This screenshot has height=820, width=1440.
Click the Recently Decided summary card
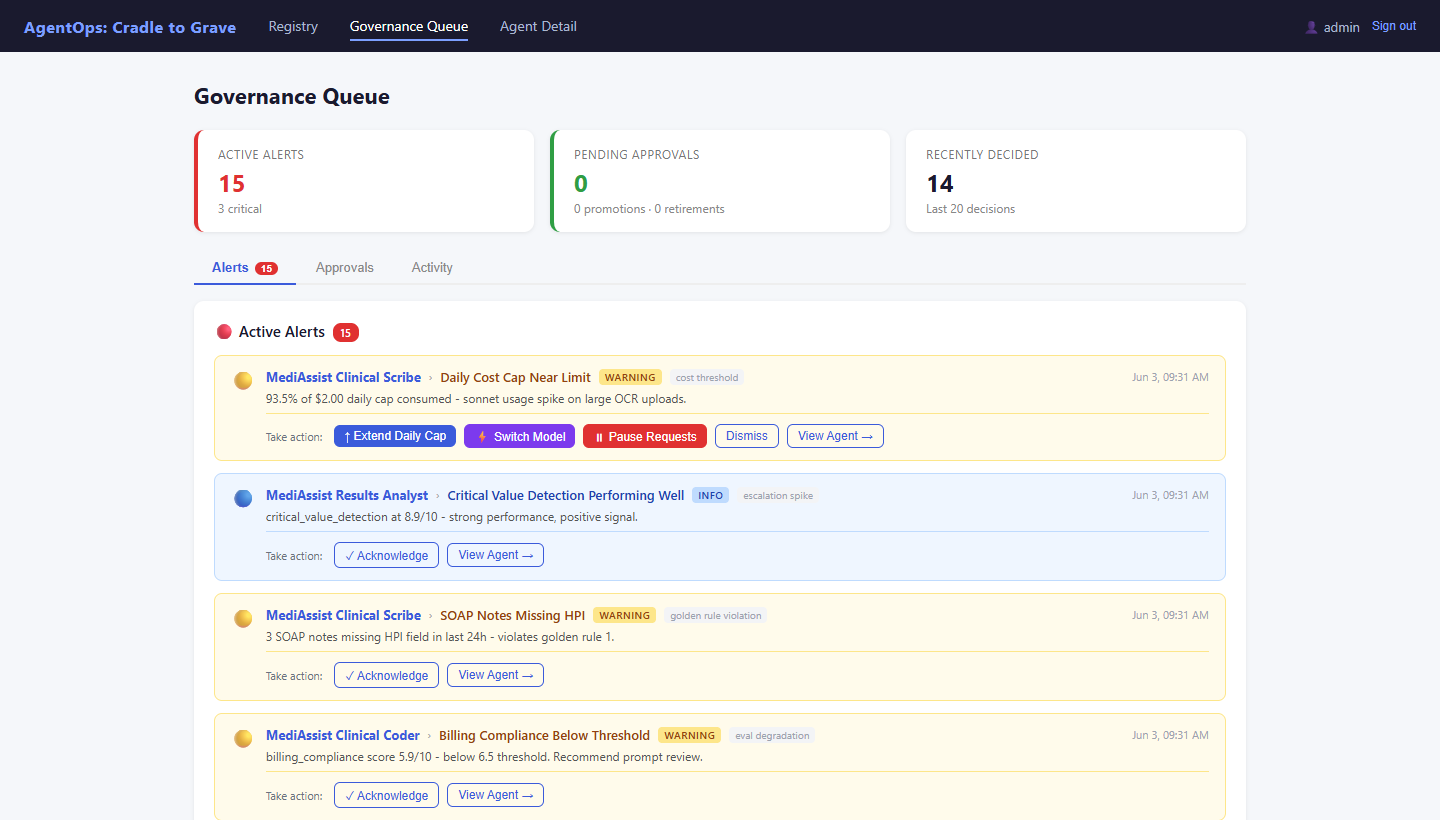point(1076,181)
